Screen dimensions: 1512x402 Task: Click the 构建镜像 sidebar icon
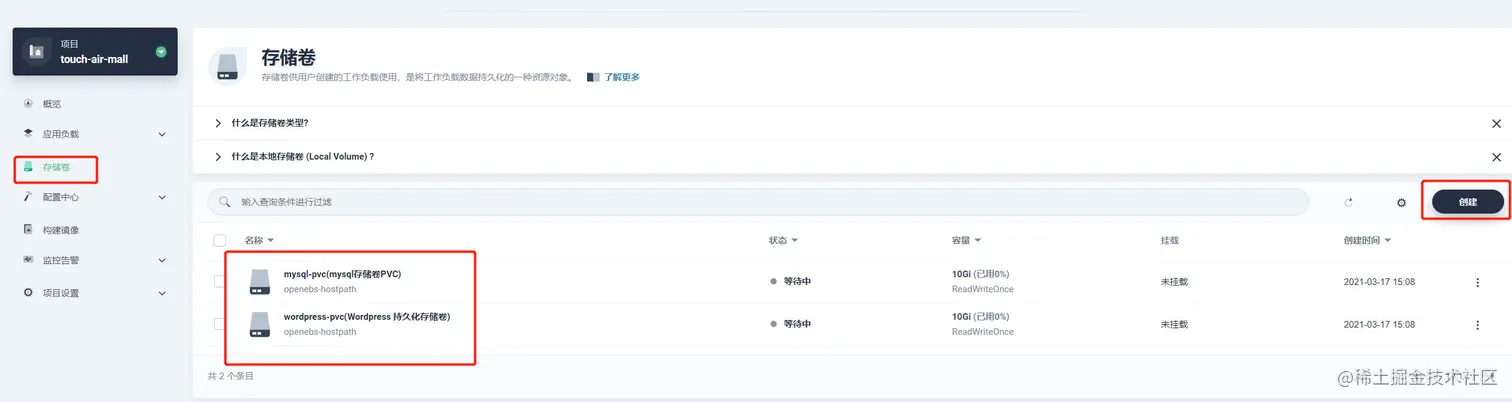click(x=28, y=229)
